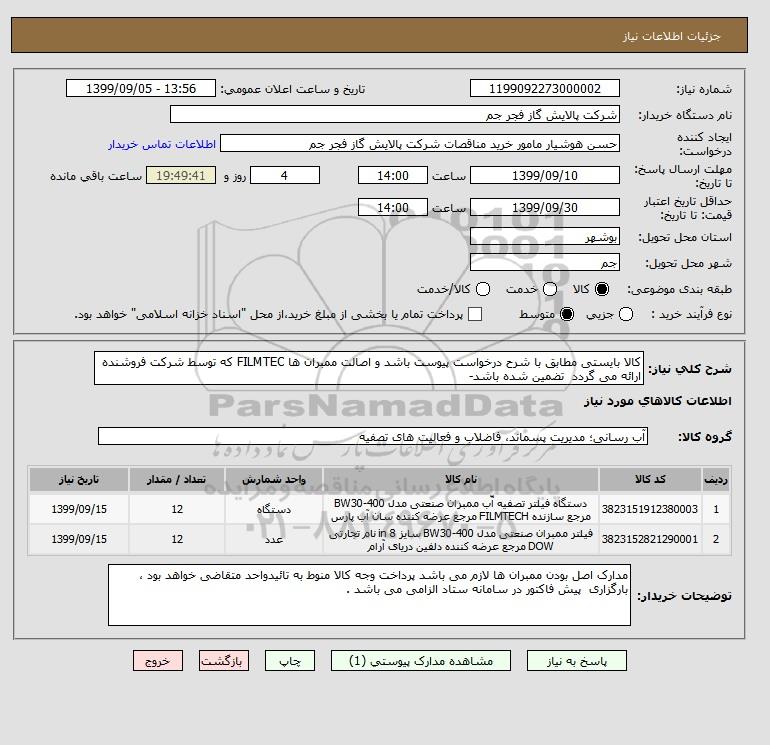Click the تاریخ نیاز column header
Image resolution: width=770 pixels, height=745 pixels.
(x=79, y=479)
